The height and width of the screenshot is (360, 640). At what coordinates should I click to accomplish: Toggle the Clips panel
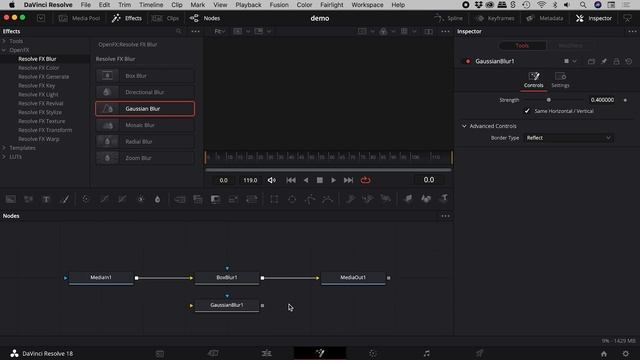pos(166,18)
